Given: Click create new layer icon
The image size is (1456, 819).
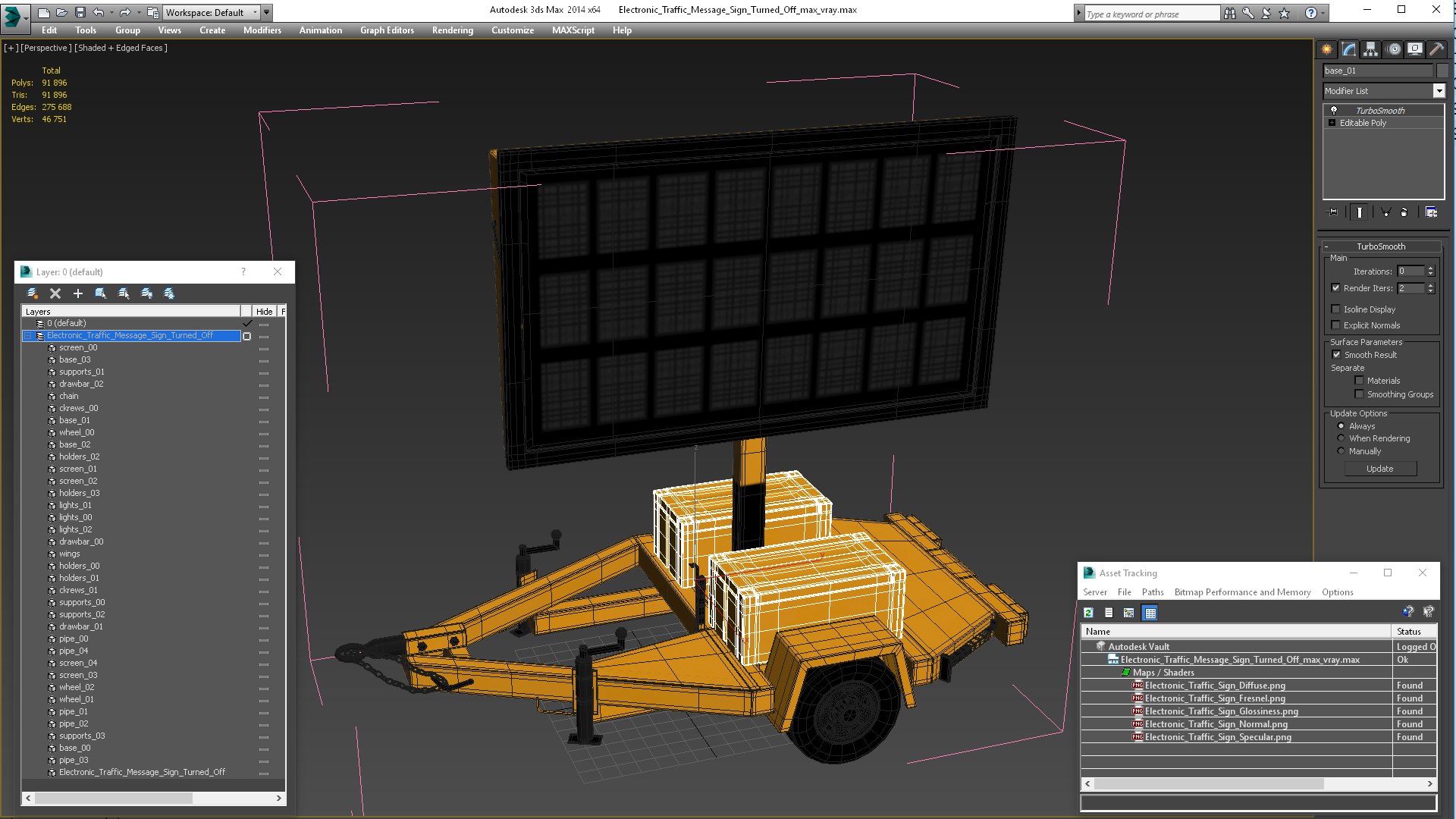Looking at the screenshot, I should pyautogui.click(x=33, y=293).
